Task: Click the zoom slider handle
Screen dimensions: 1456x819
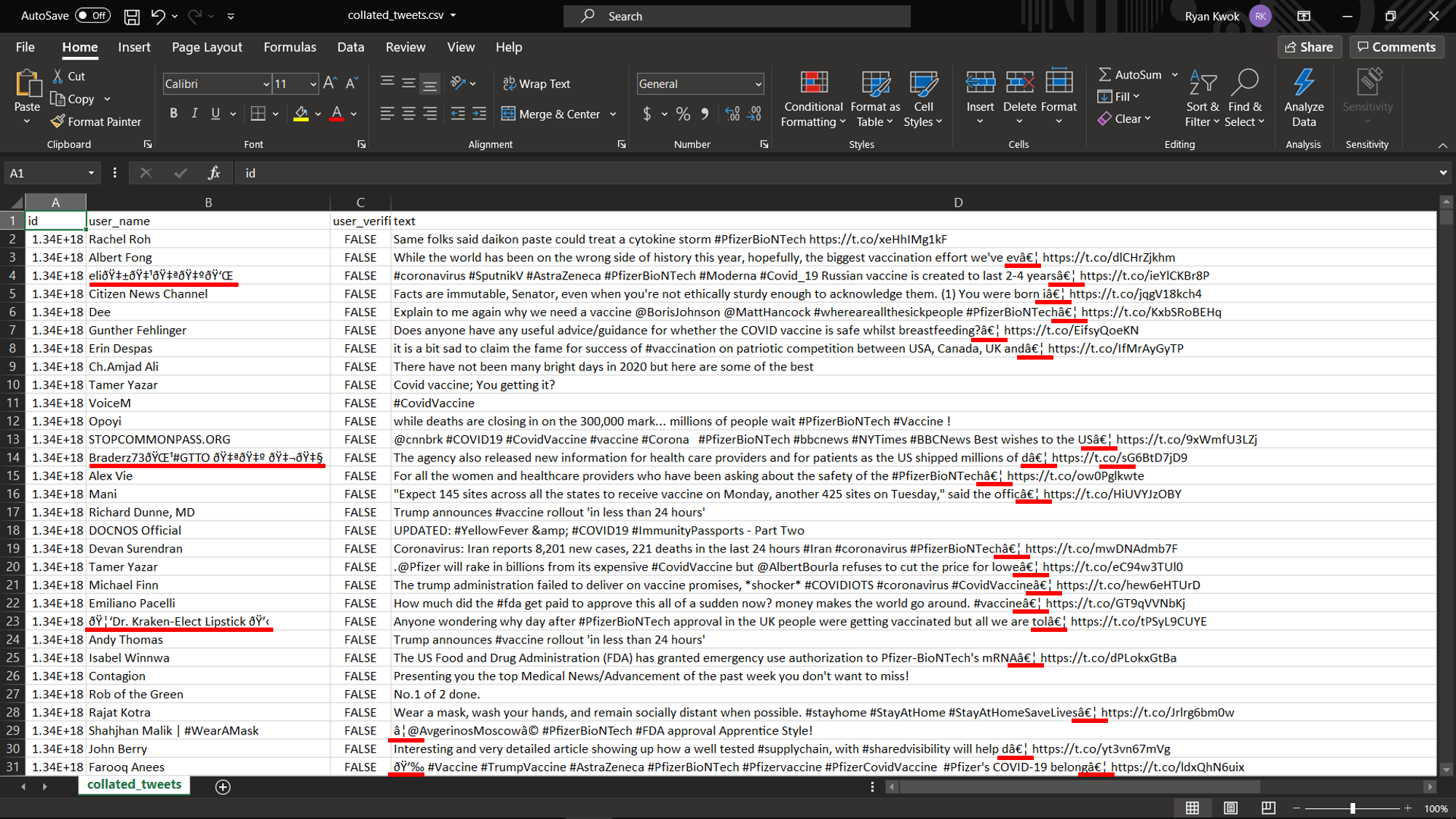Action: coord(1353,808)
